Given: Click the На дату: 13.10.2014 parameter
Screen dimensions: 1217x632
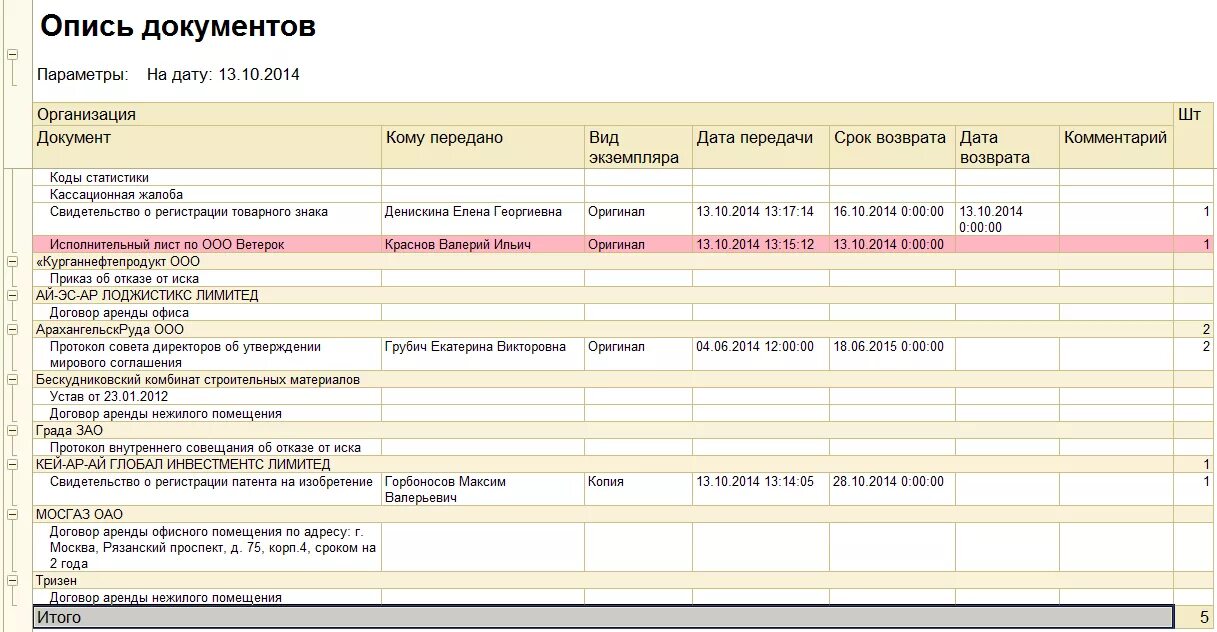Looking at the screenshot, I should (223, 75).
